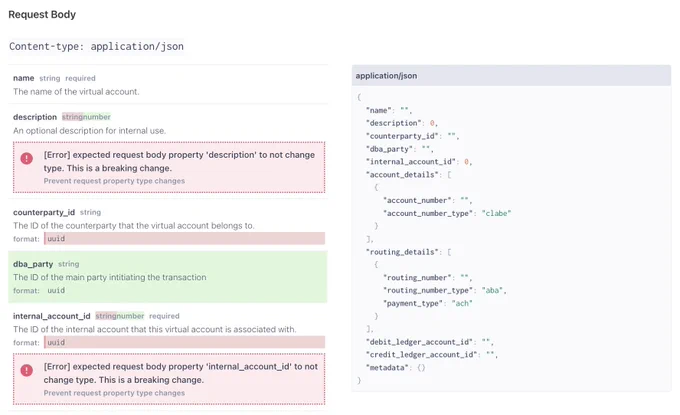Click the "routing_details" key in JSON example
The height and width of the screenshot is (415, 680).
click(402, 252)
